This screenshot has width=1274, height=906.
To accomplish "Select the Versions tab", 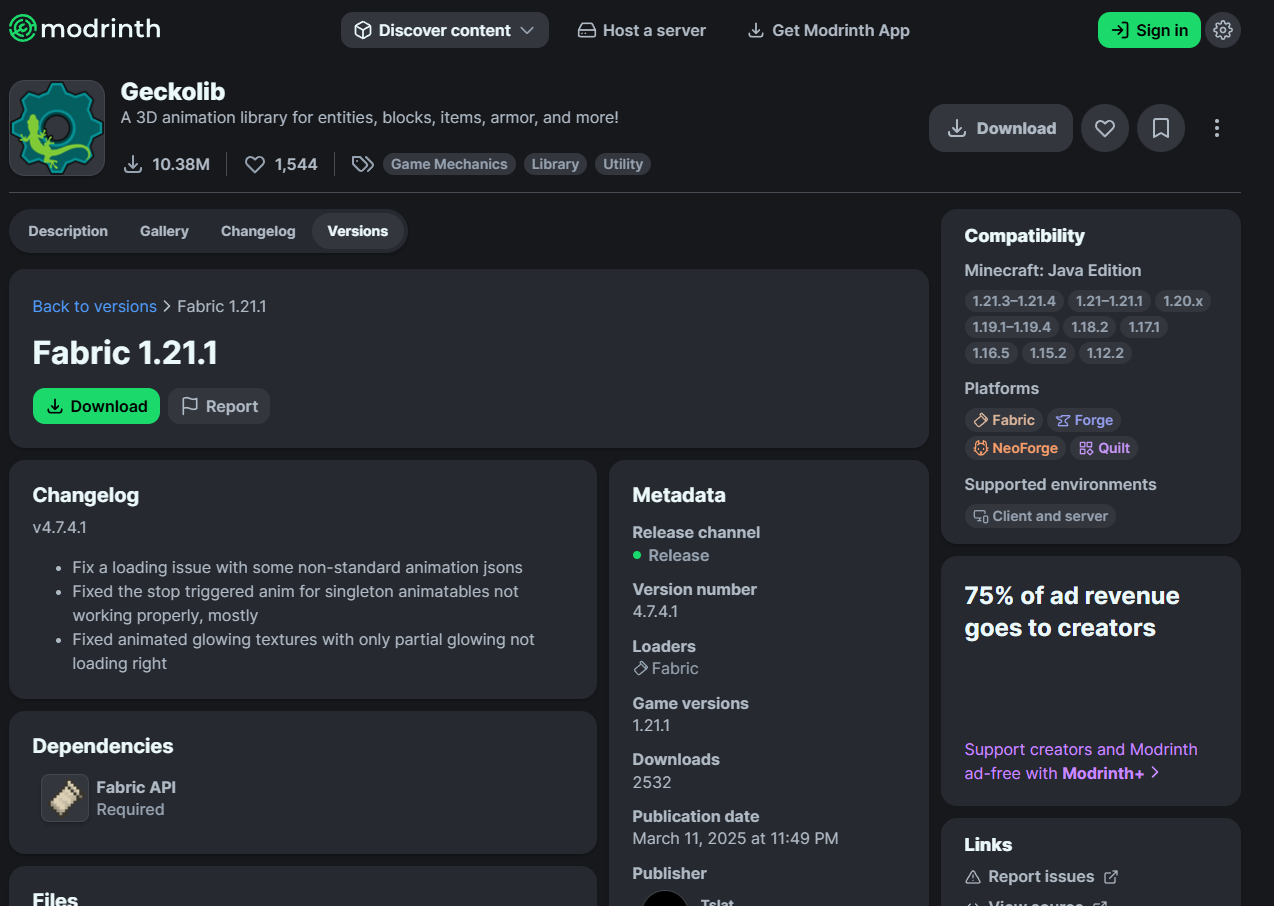I will pyautogui.click(x=358, y=231).
